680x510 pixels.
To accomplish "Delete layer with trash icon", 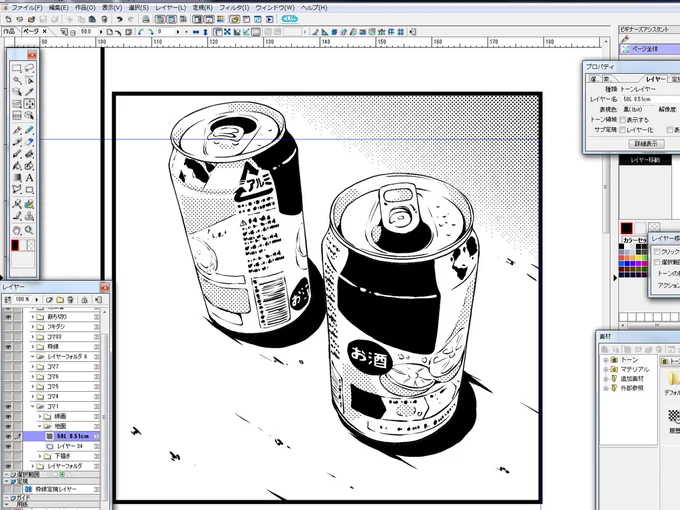I will [x=70, y=300].
